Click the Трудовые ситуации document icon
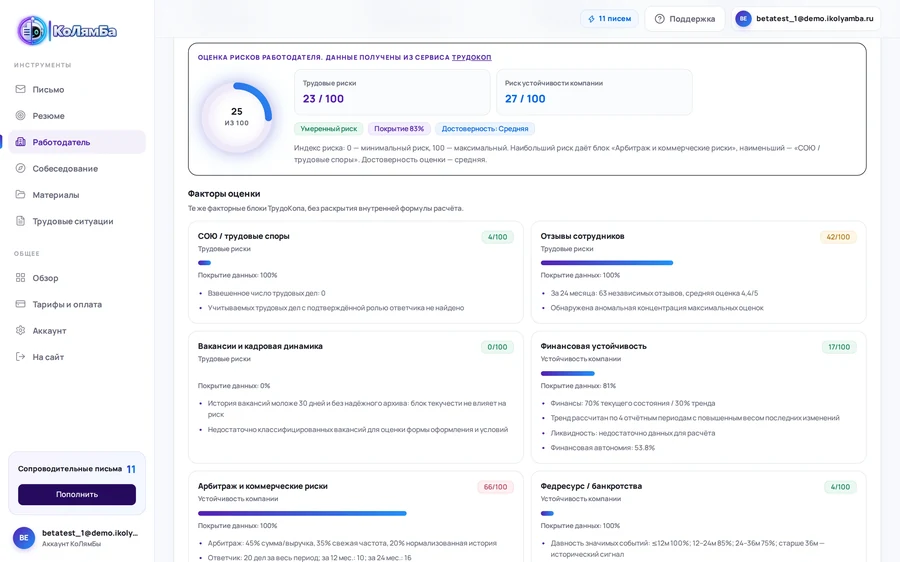This screenshot has height=562, width=900. point(21,221)
